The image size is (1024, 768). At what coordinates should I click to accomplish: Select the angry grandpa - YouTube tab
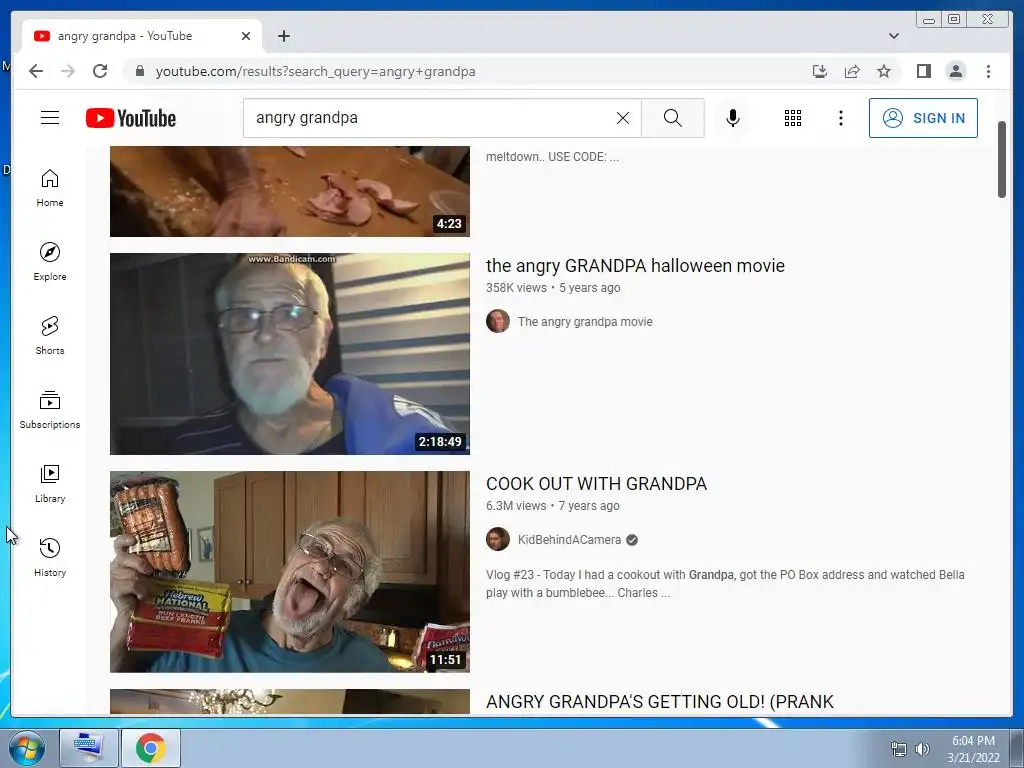(x=142, y=36)
